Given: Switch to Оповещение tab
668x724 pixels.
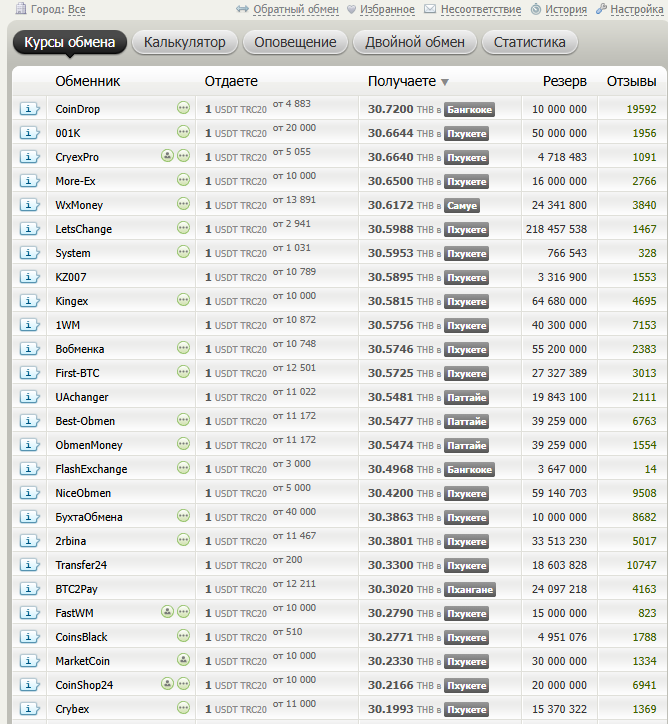Looking at the screenshot, I should point(295,42).
